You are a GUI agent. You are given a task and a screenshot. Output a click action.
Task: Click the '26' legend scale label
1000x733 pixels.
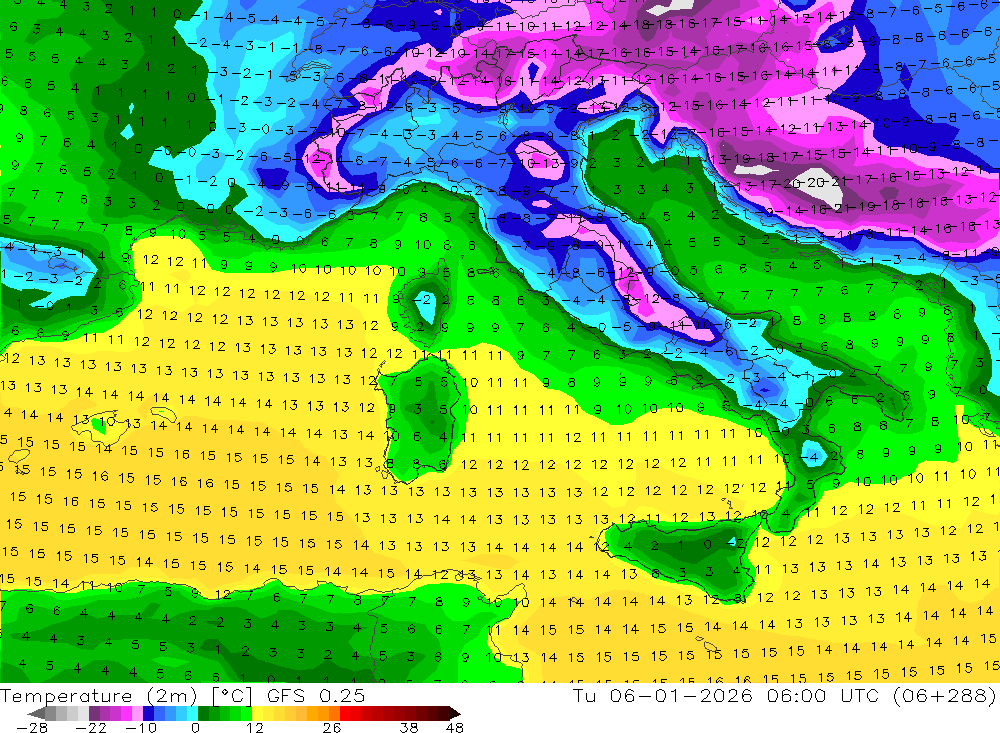pyautogui.click(x=332, y=728)
